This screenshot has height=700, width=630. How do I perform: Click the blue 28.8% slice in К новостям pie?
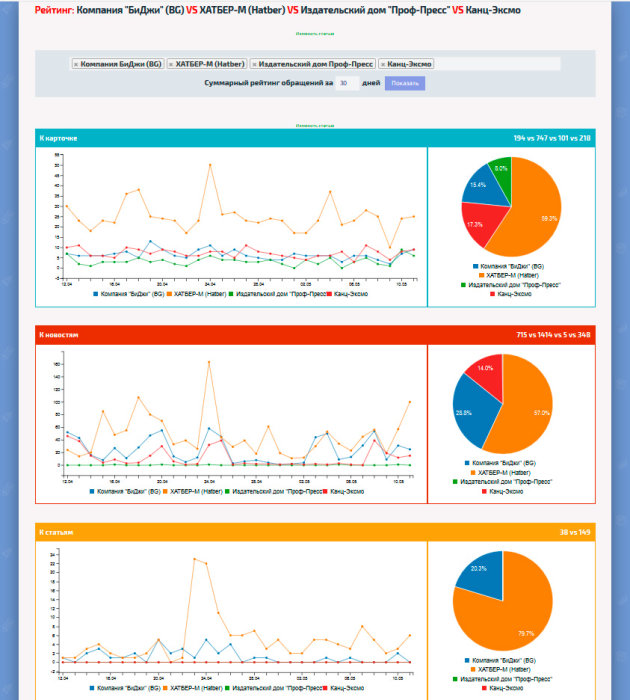[473, 411]
